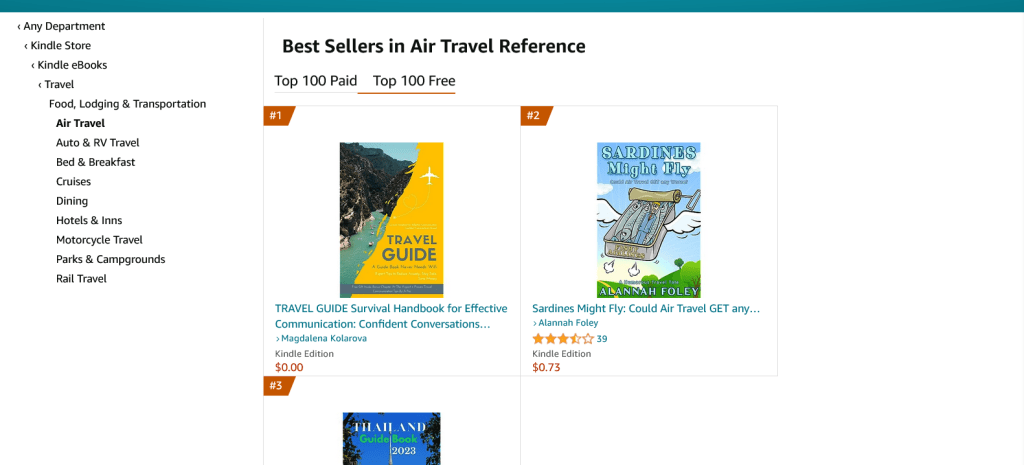Go up to Kindle eBooks category

[72, 65]
